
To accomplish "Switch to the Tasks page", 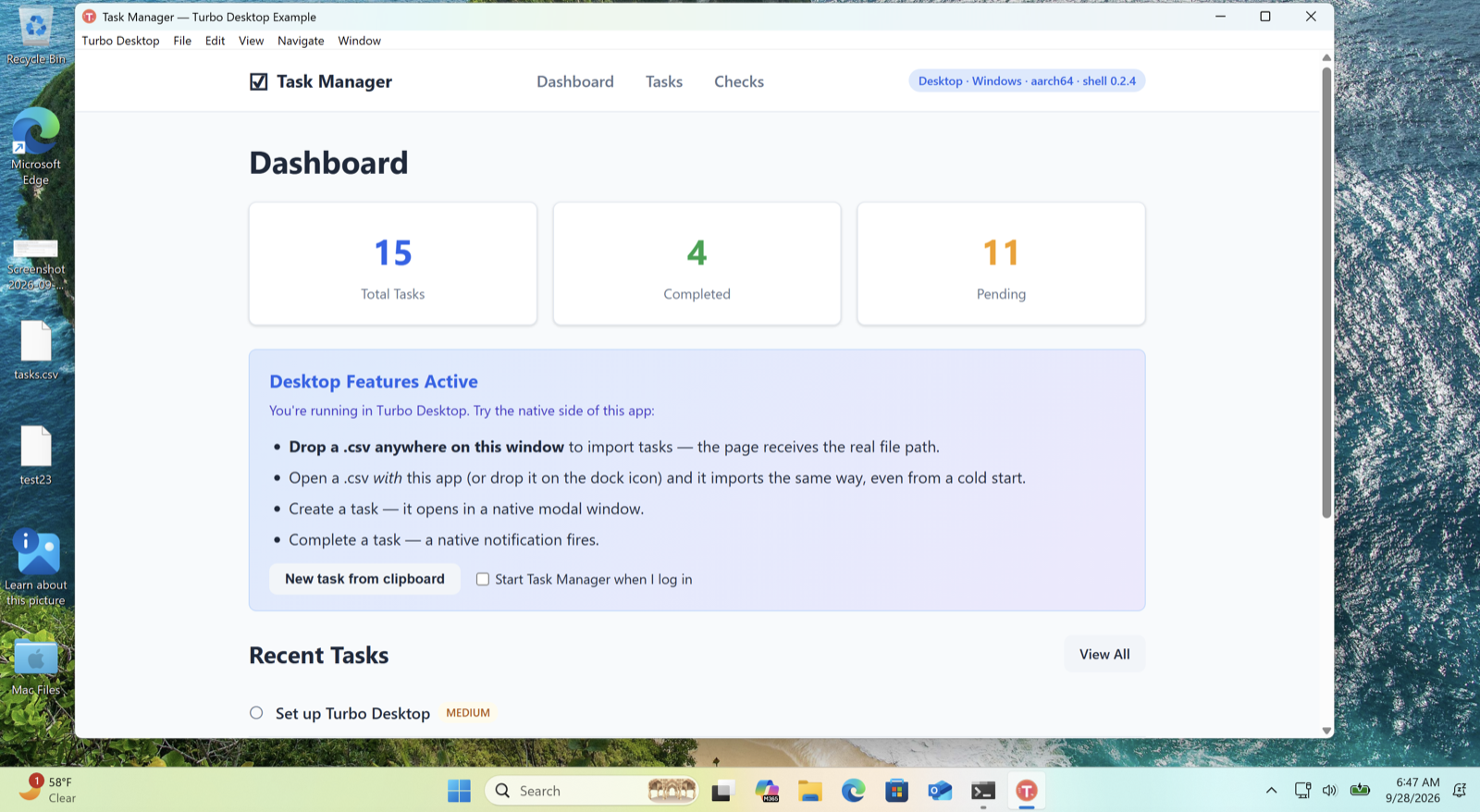I will [x=664, y=81].
